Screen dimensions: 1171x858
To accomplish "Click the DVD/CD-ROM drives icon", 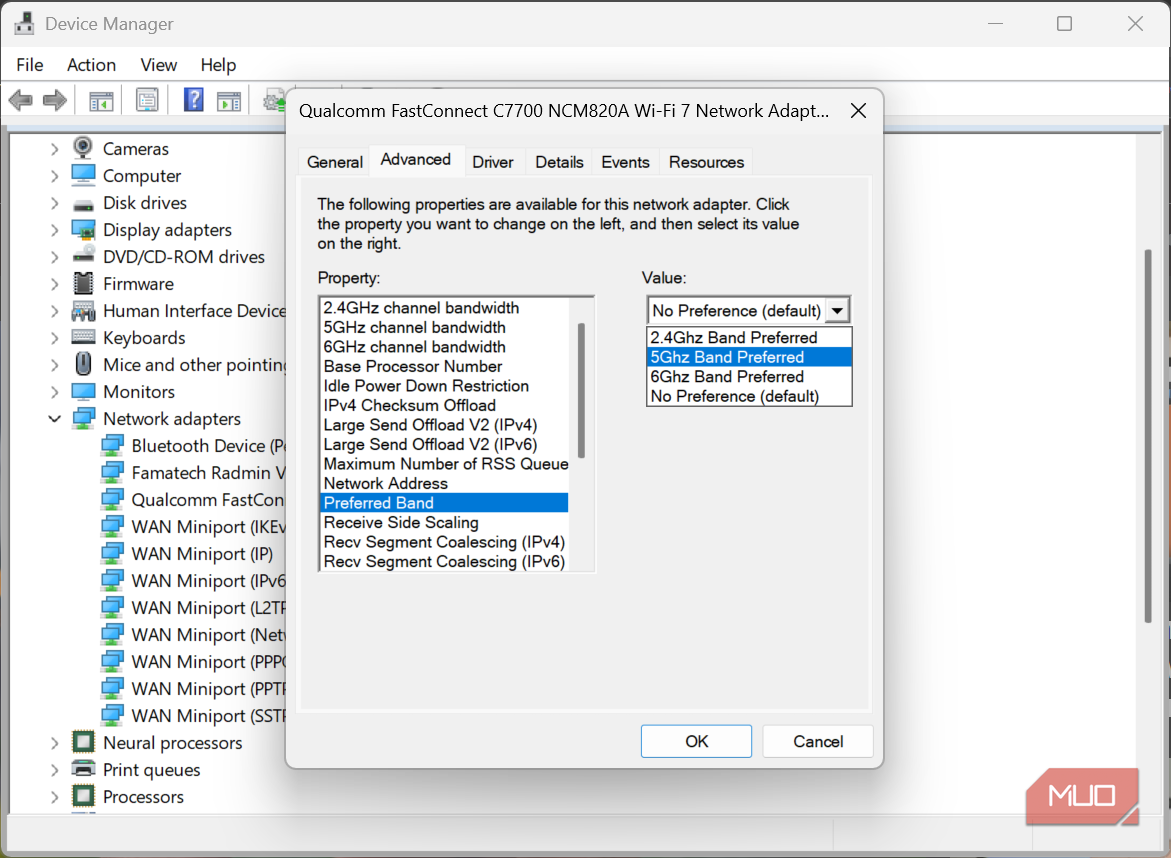I will click(83, 255).
